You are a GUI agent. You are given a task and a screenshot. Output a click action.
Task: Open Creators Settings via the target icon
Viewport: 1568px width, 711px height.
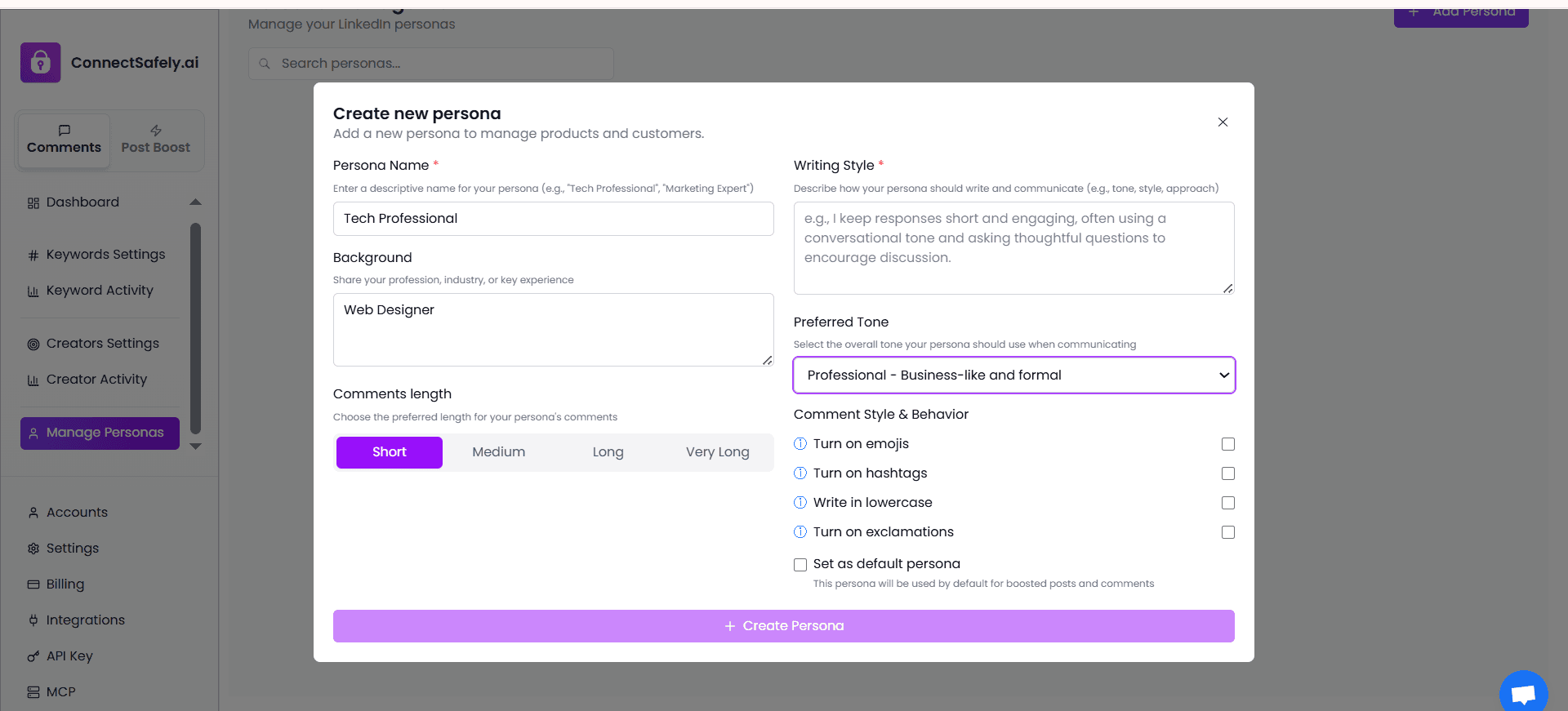click(x=33, y=343)
